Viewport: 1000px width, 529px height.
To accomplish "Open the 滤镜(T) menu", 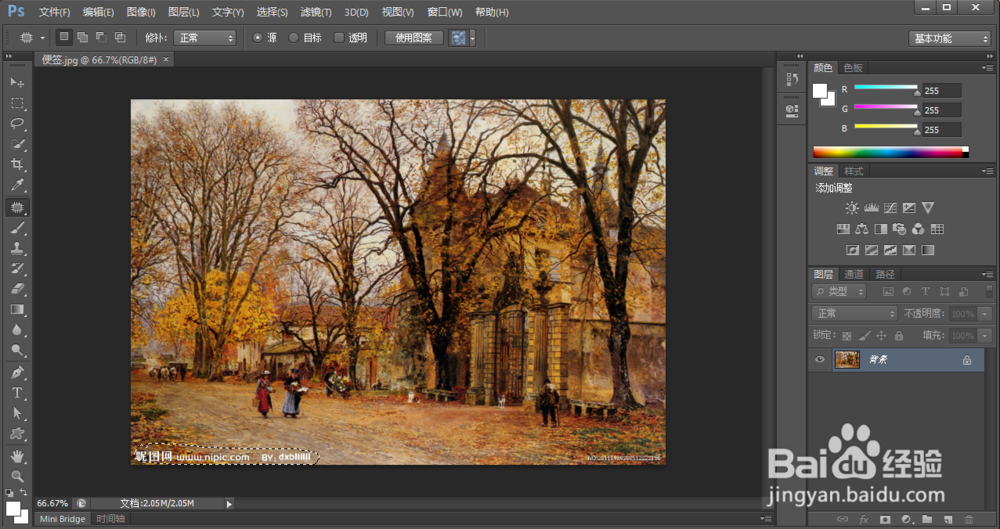I will [x=316, y=12].
